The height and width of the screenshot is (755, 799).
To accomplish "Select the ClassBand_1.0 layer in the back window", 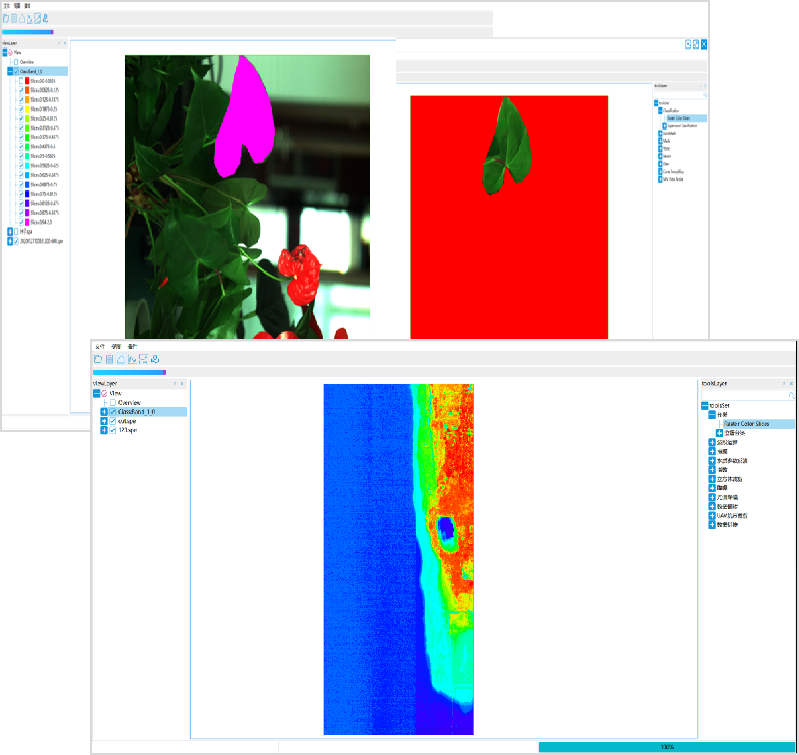I will coord(40,71).
